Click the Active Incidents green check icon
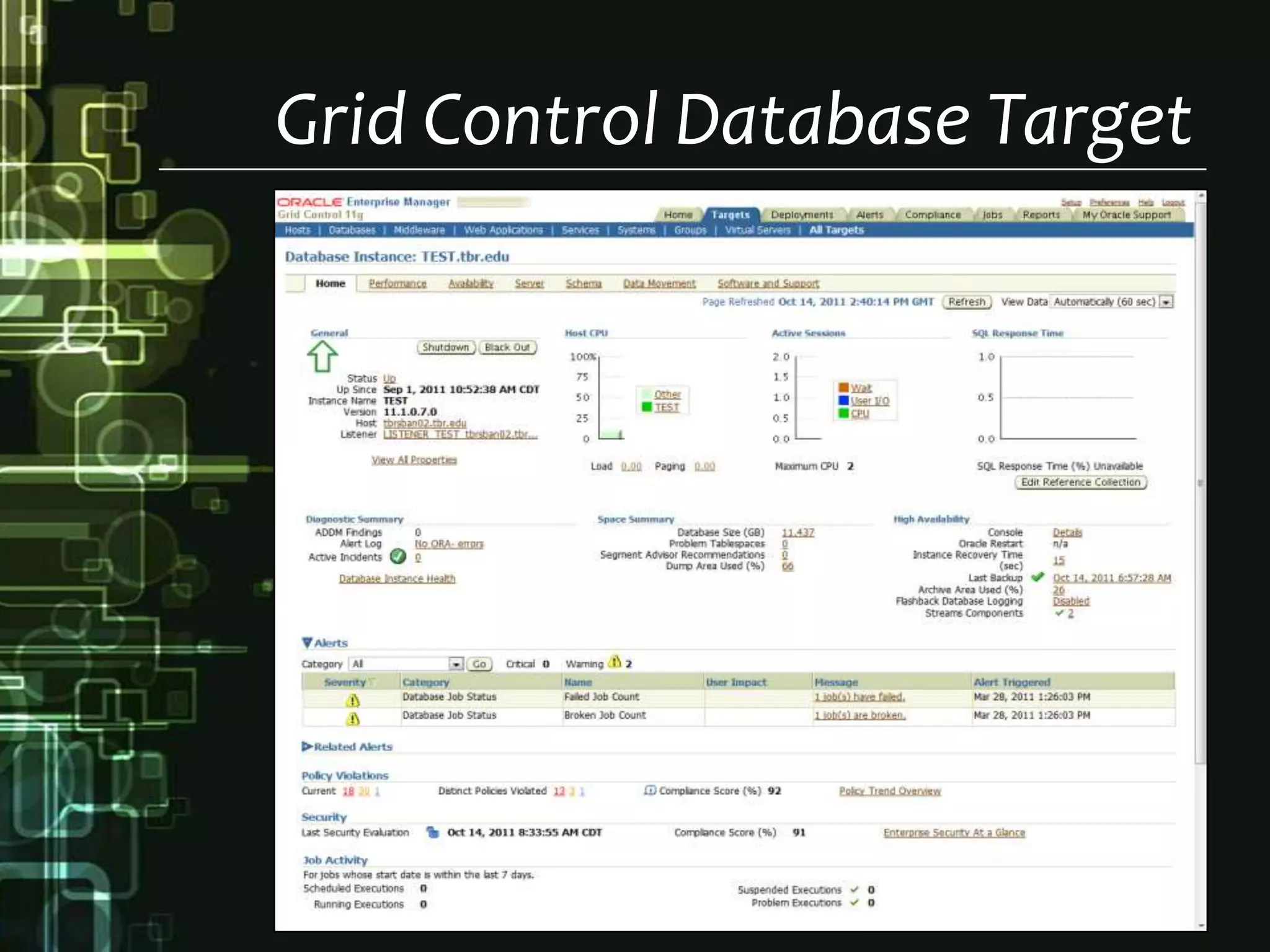 [x=397, y=557]
